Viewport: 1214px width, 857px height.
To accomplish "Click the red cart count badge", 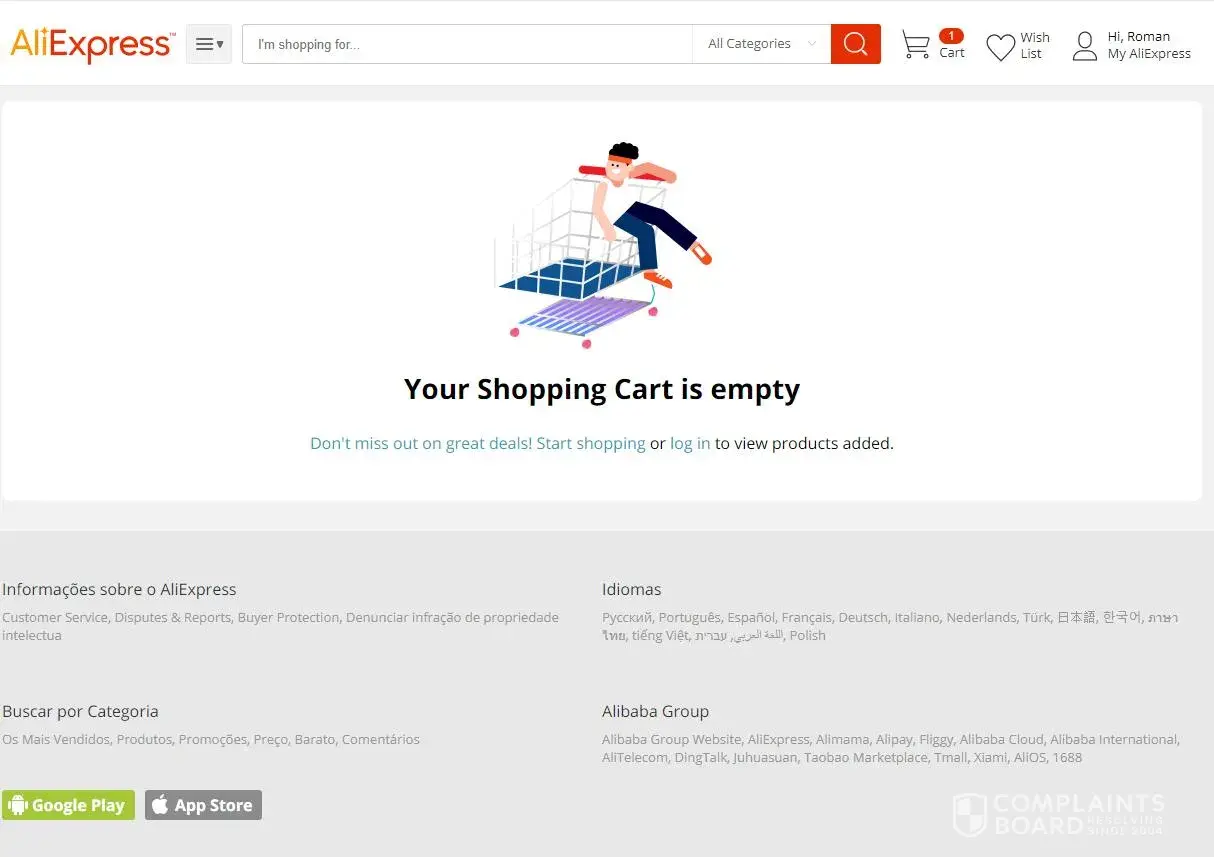I will pos(951,36).
